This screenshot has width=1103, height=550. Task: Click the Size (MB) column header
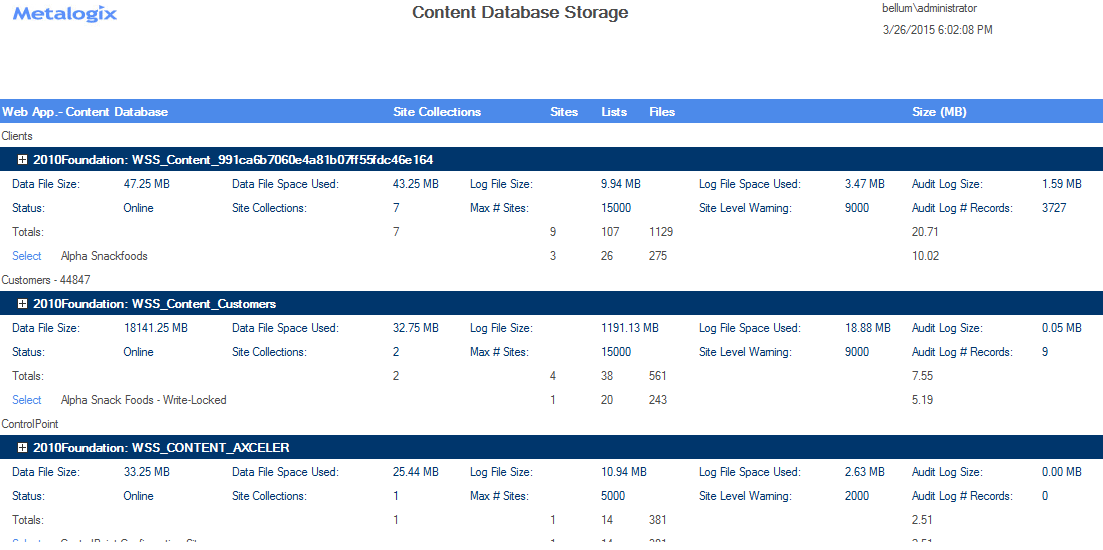click(x=939, y=112)
